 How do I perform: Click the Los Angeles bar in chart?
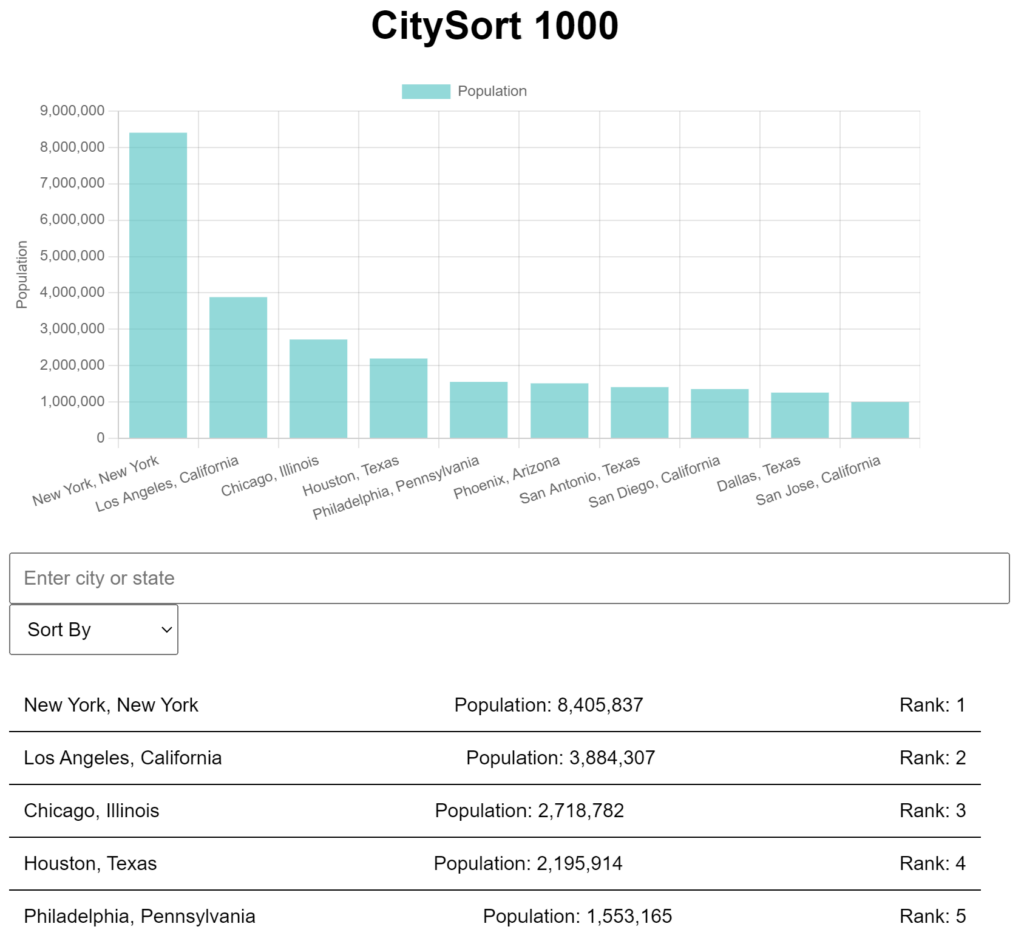238,367
